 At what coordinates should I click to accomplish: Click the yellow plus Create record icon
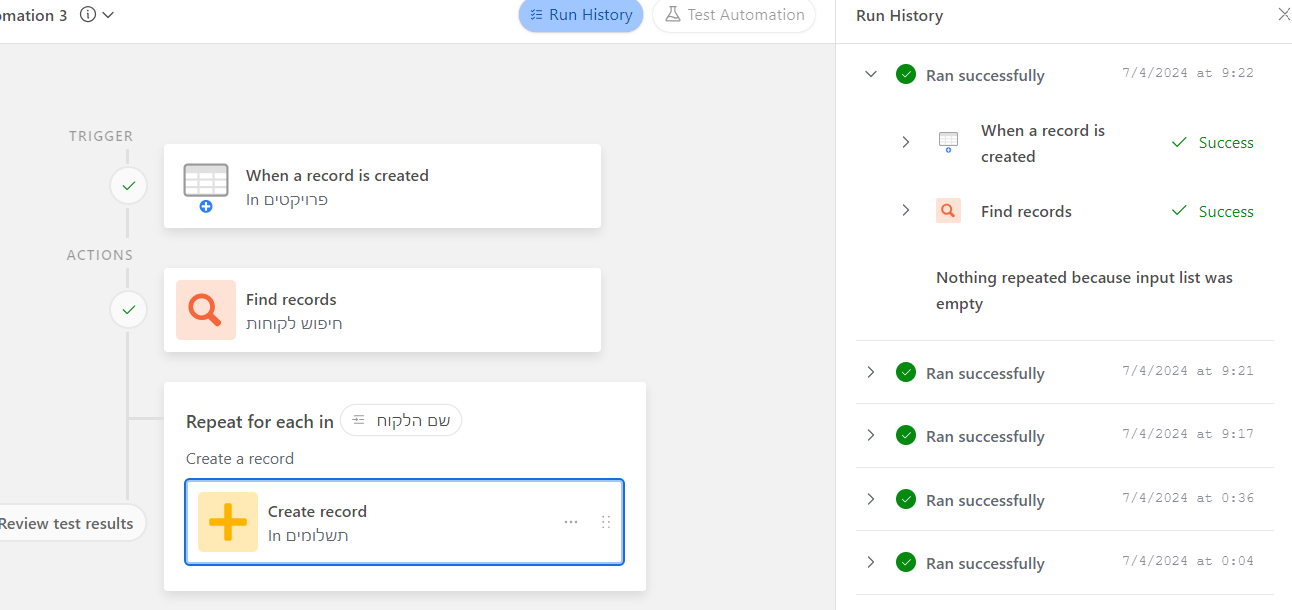coord(228,522)
